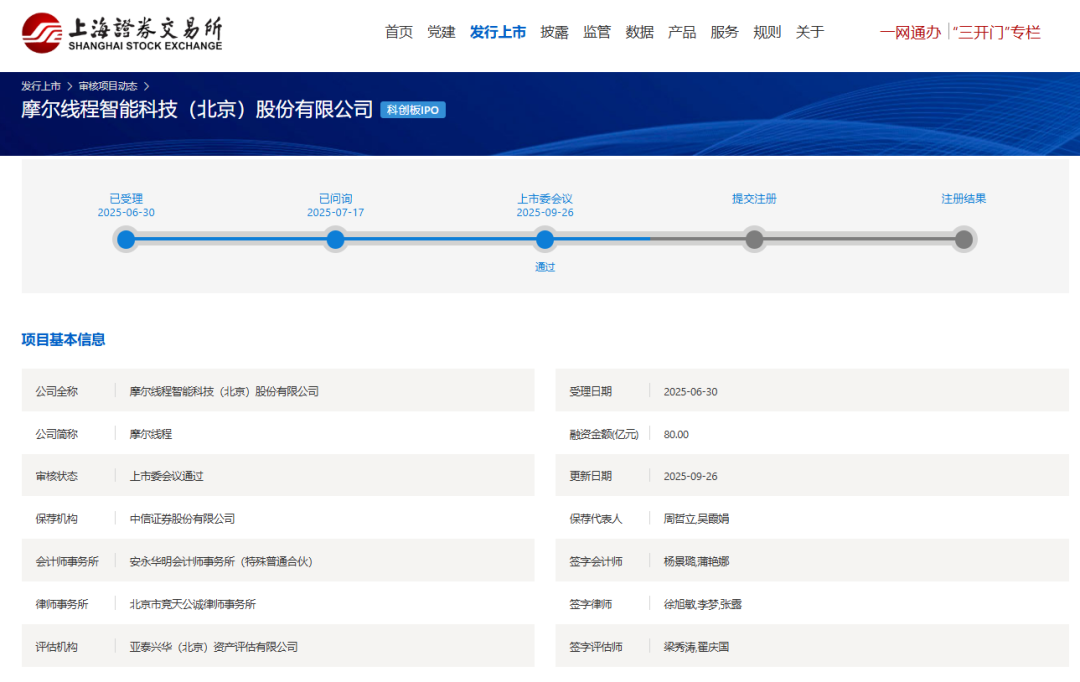Open the 党建 menu item

click(441, 32)
